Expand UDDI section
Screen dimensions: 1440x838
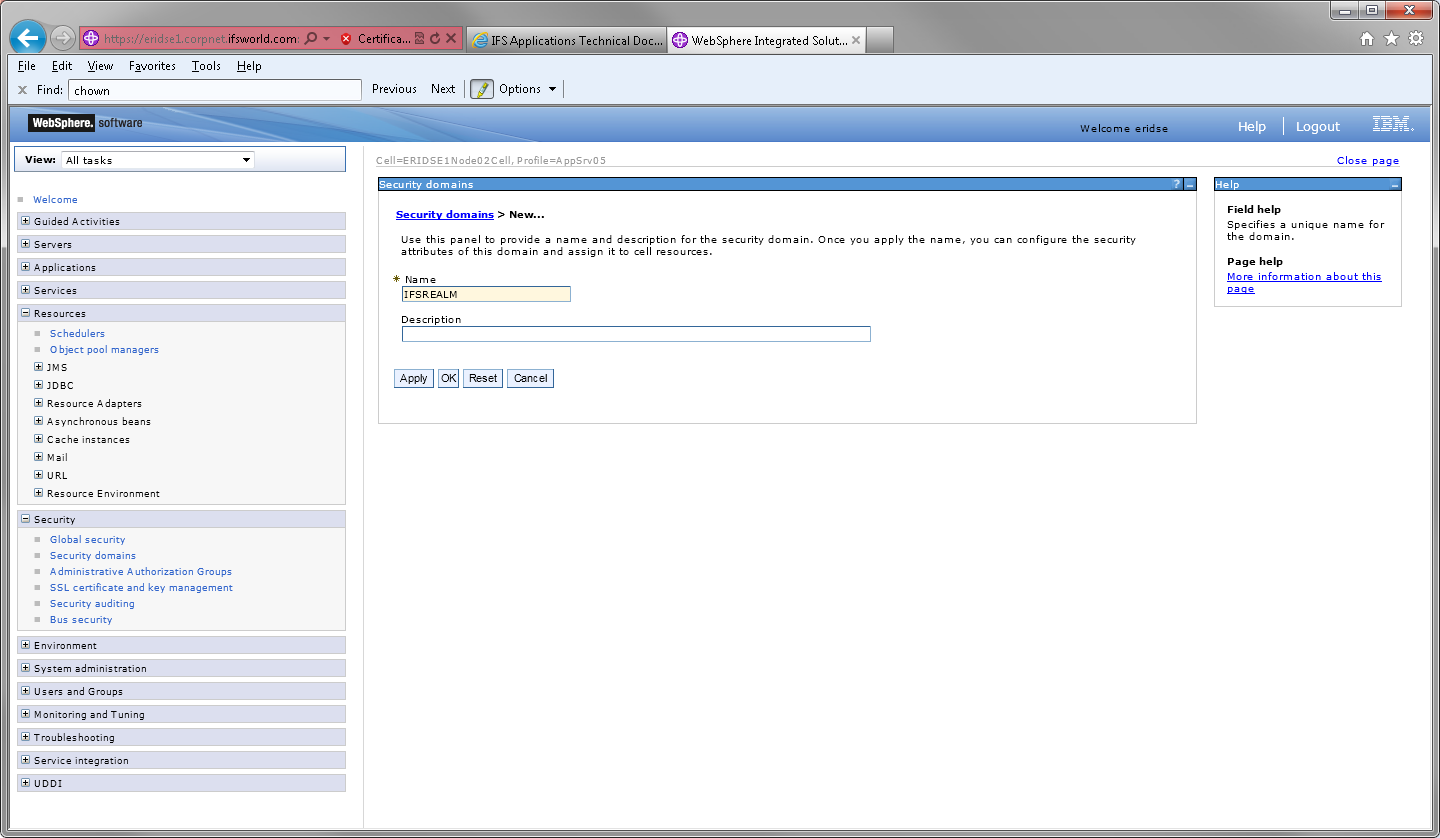pos(26,783)
